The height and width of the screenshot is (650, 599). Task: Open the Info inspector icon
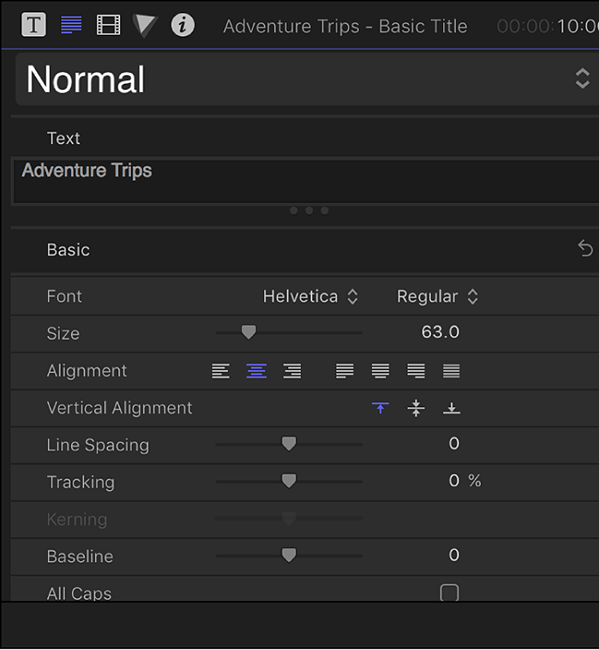182,25
